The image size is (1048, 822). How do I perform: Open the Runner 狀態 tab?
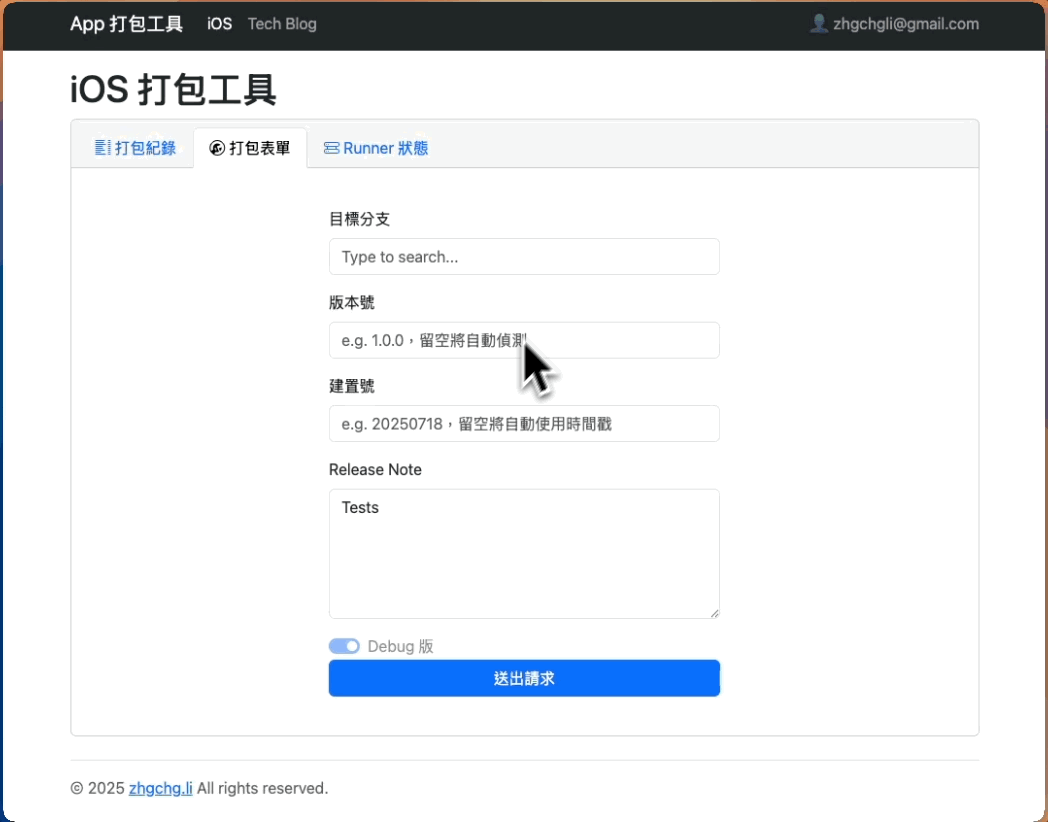point(376,148)
